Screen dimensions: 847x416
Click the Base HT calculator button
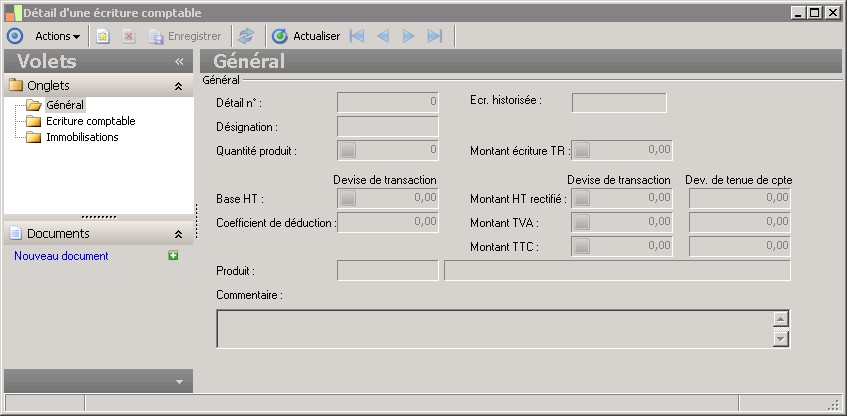point(348,198)
